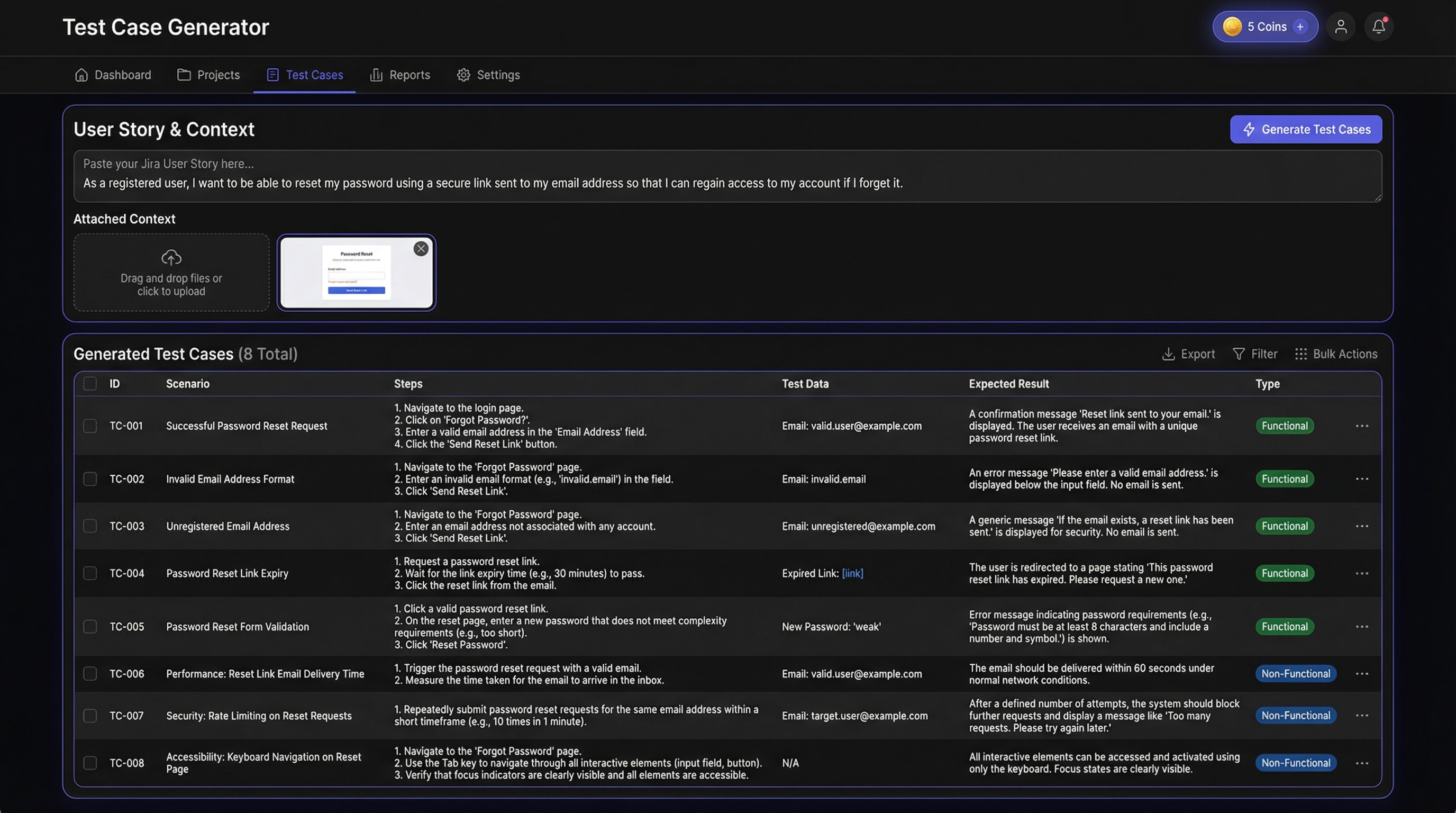Open the user profile icon
This screenshot has height=813, width=1456.
coord(1341,26)
